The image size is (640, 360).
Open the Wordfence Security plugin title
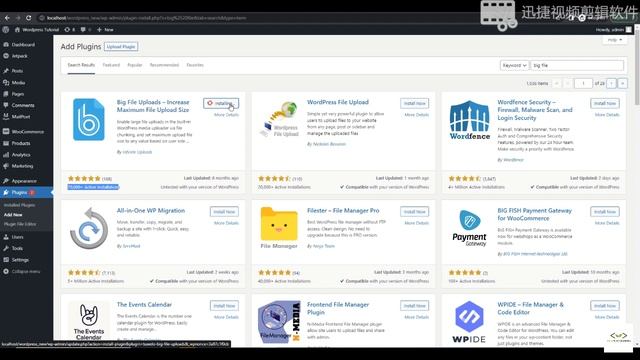point(535,110)
